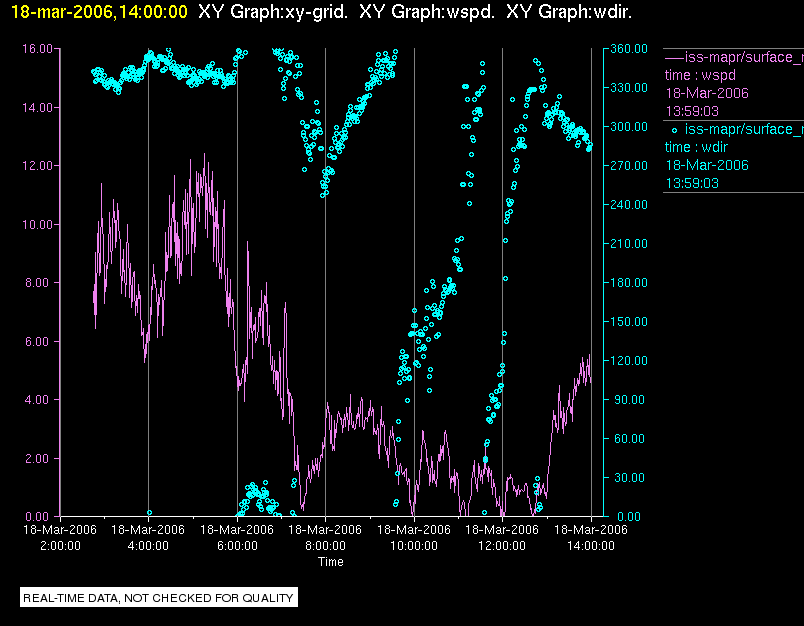The image size is (804, 626).
Task: Click the 300.00 wind direction axis label
Action: pos(629,127)
